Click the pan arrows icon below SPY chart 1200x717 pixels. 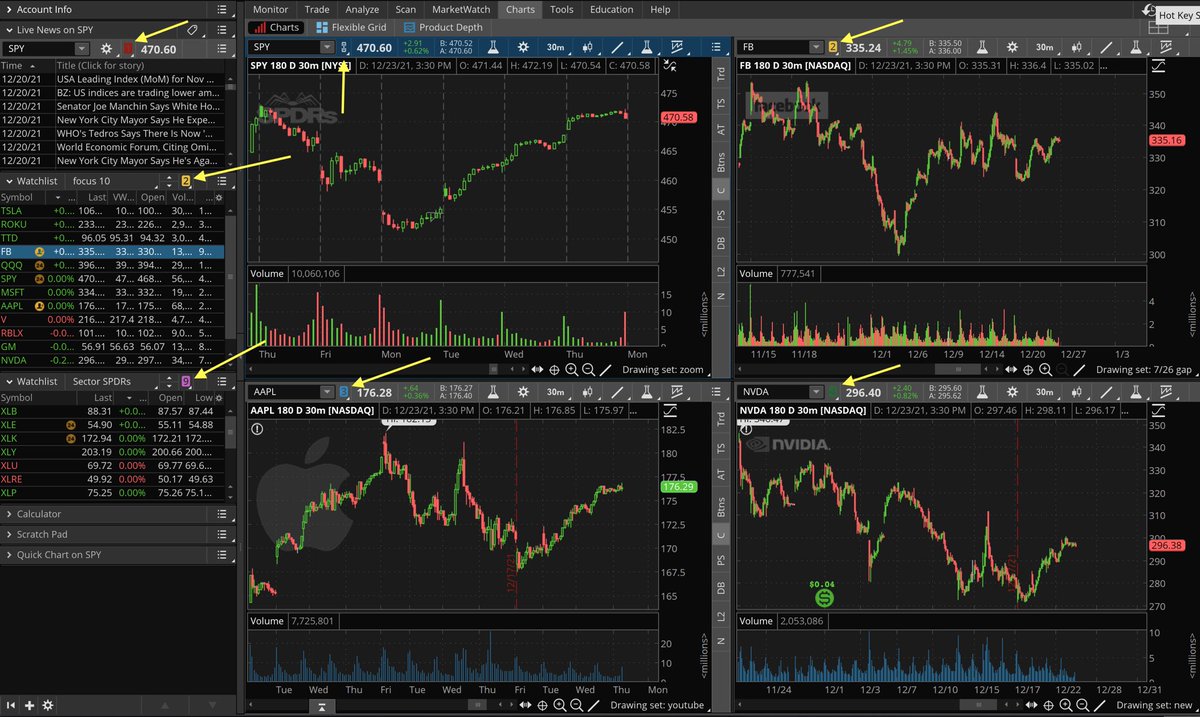click(537, 369)
